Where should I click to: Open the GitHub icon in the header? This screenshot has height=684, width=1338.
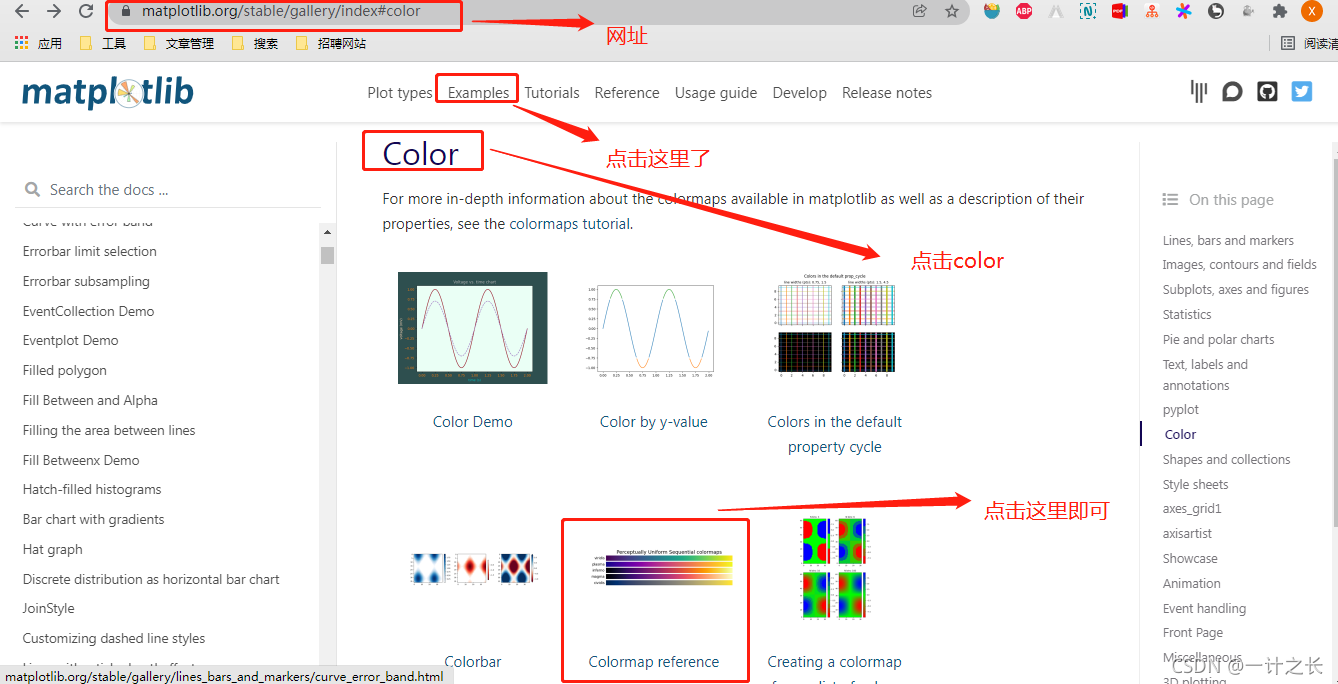click(x=1267, y=92)
